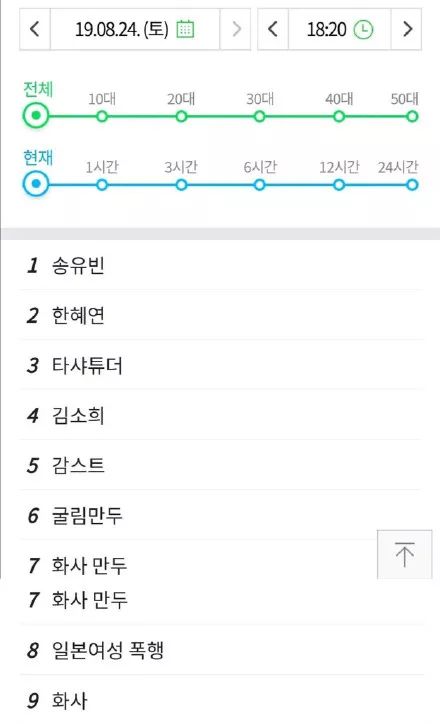
Task: Open the 18:20 time field
Action: (340, 29)
